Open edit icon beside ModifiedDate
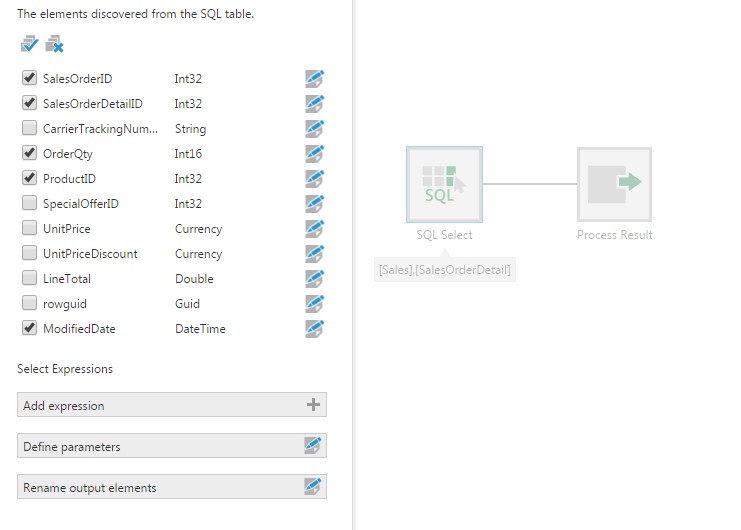 (315, 329)
